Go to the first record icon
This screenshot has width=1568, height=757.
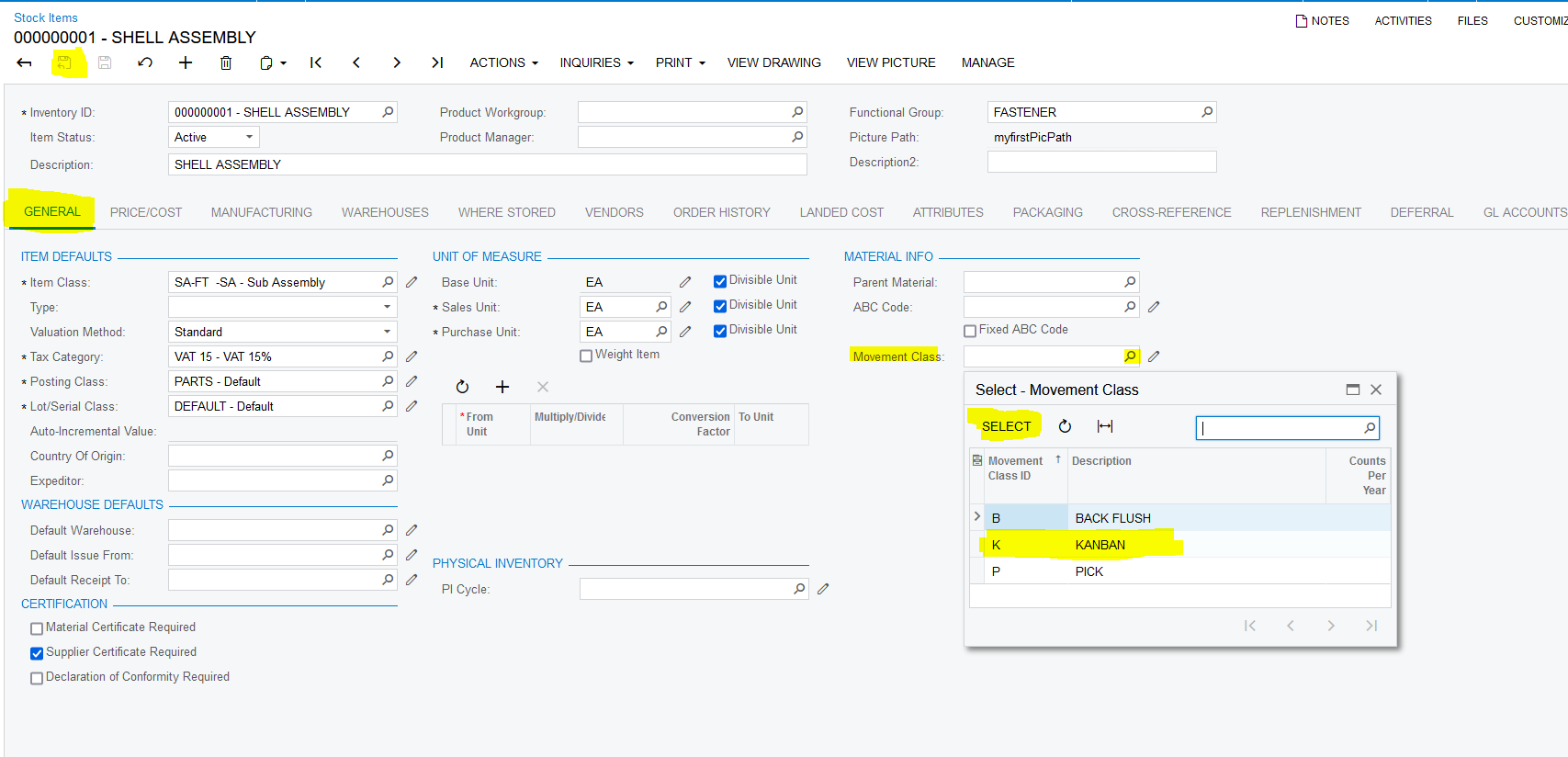coord(316,62)
